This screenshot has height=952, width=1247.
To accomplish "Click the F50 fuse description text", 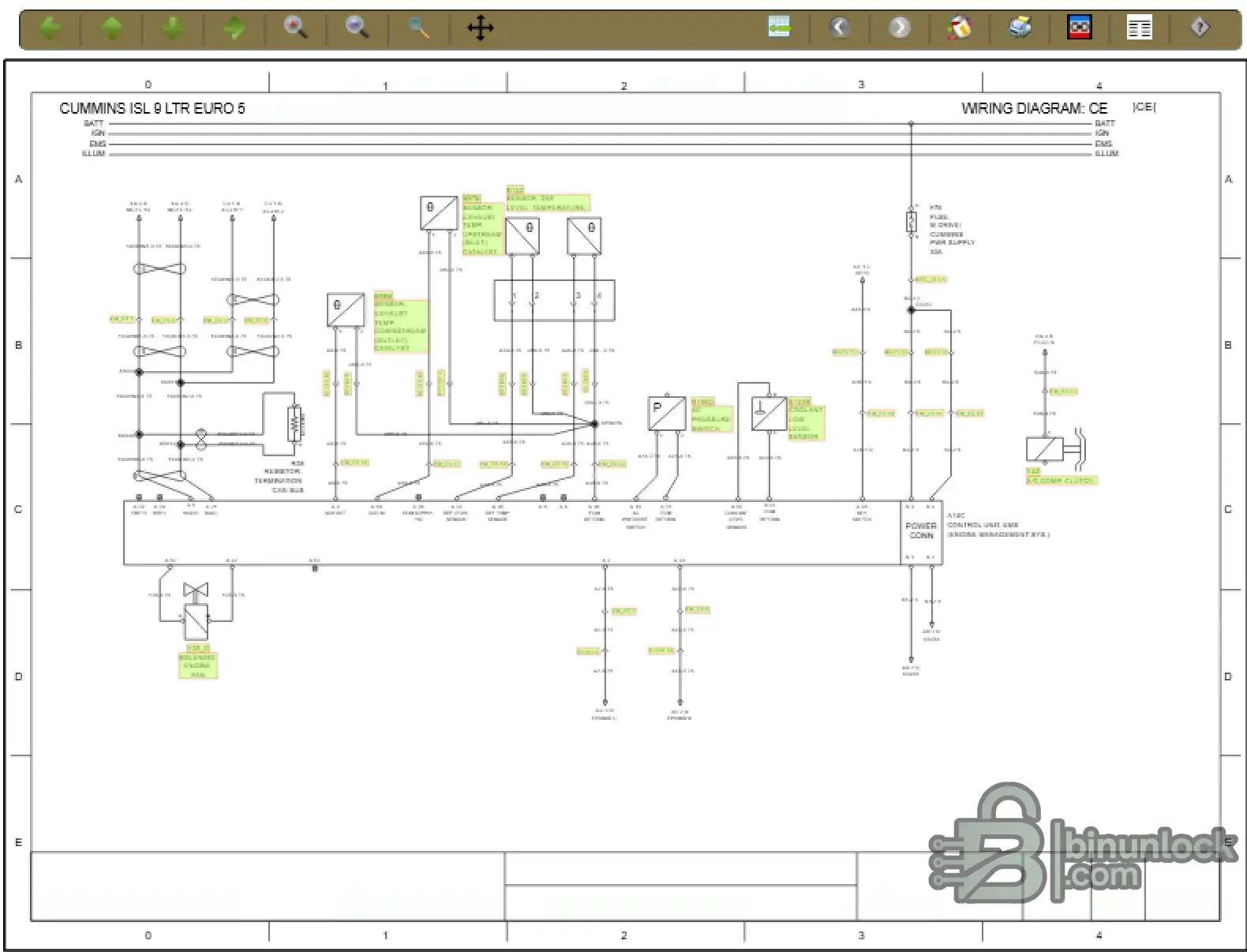I will tap(952, 230).
